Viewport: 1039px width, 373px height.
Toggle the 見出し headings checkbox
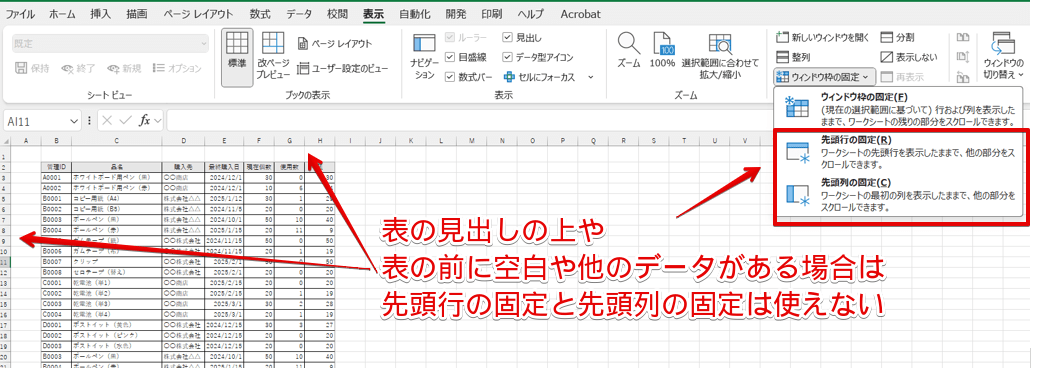(x=507, y=38)
